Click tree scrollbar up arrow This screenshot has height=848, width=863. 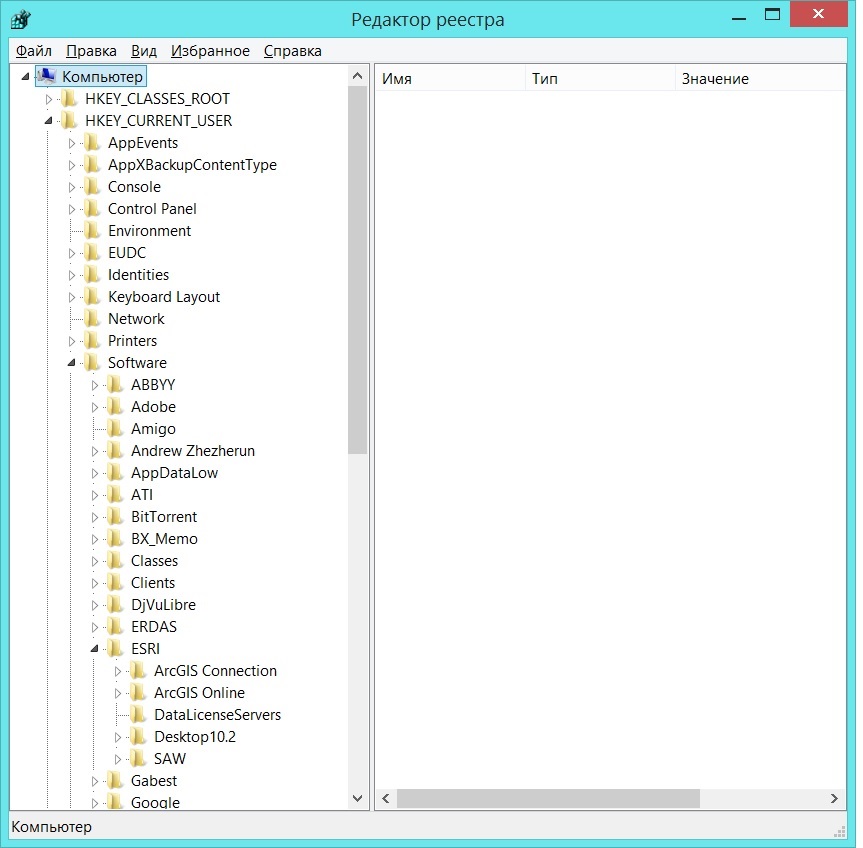pyautogui.click(x=357, y=76)
